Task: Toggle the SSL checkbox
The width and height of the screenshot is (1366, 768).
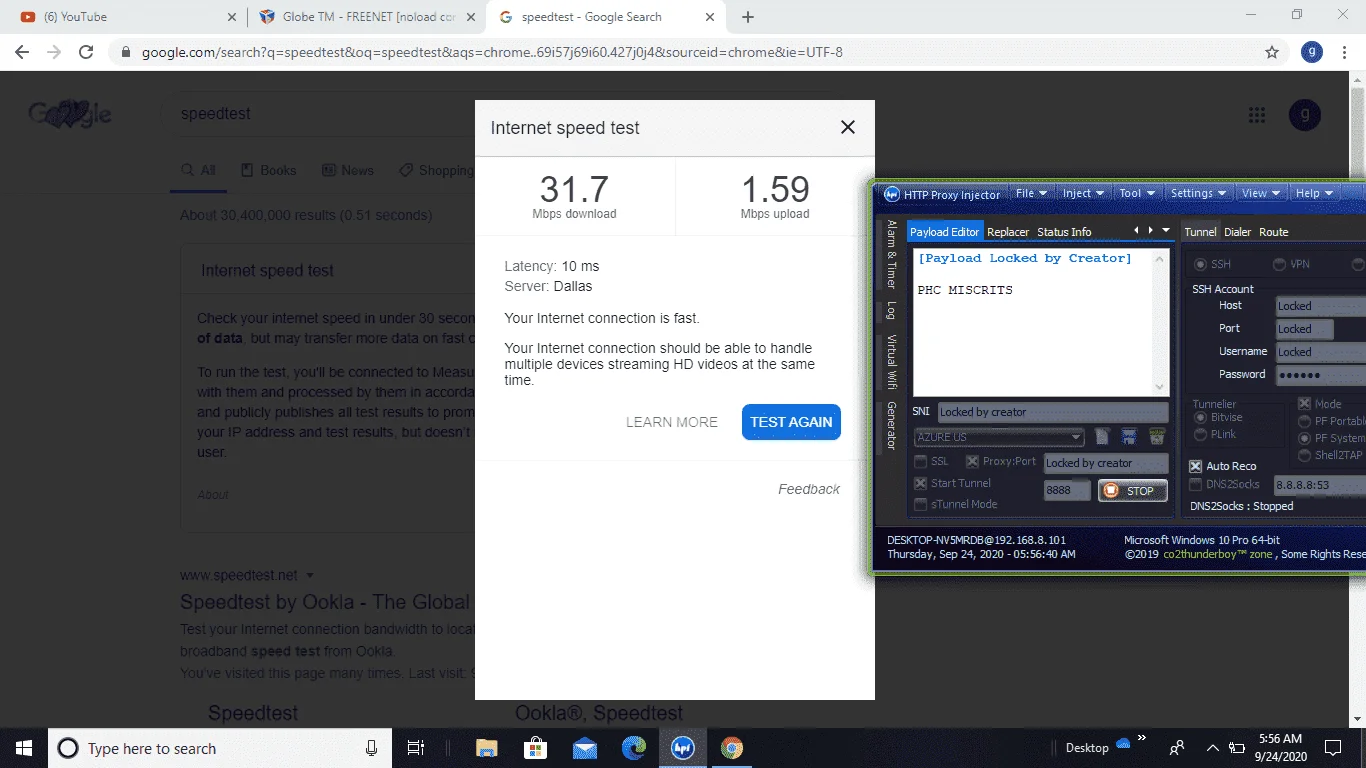Action: [921, 462]
